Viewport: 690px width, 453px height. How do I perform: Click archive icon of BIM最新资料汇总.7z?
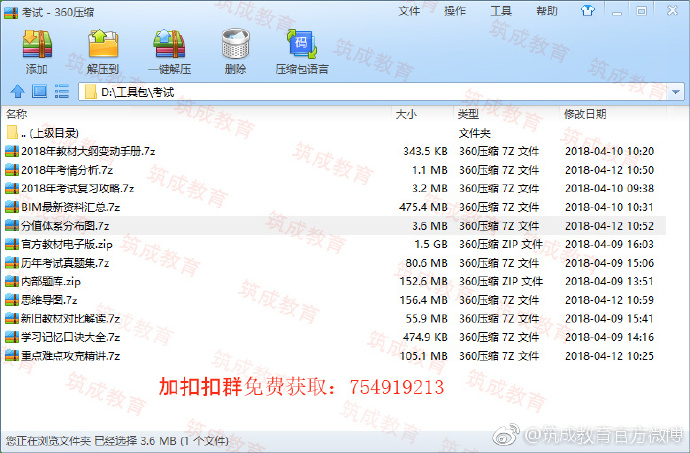coord(12,207)
